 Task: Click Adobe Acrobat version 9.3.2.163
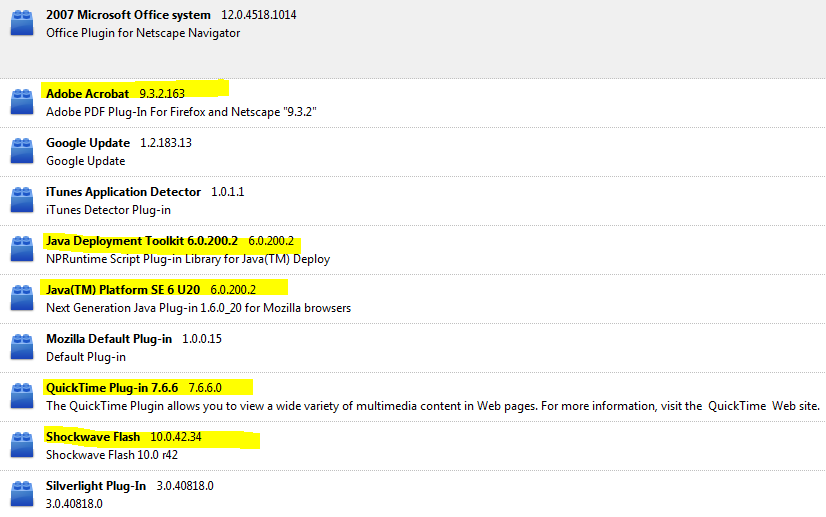coord(162,94)
